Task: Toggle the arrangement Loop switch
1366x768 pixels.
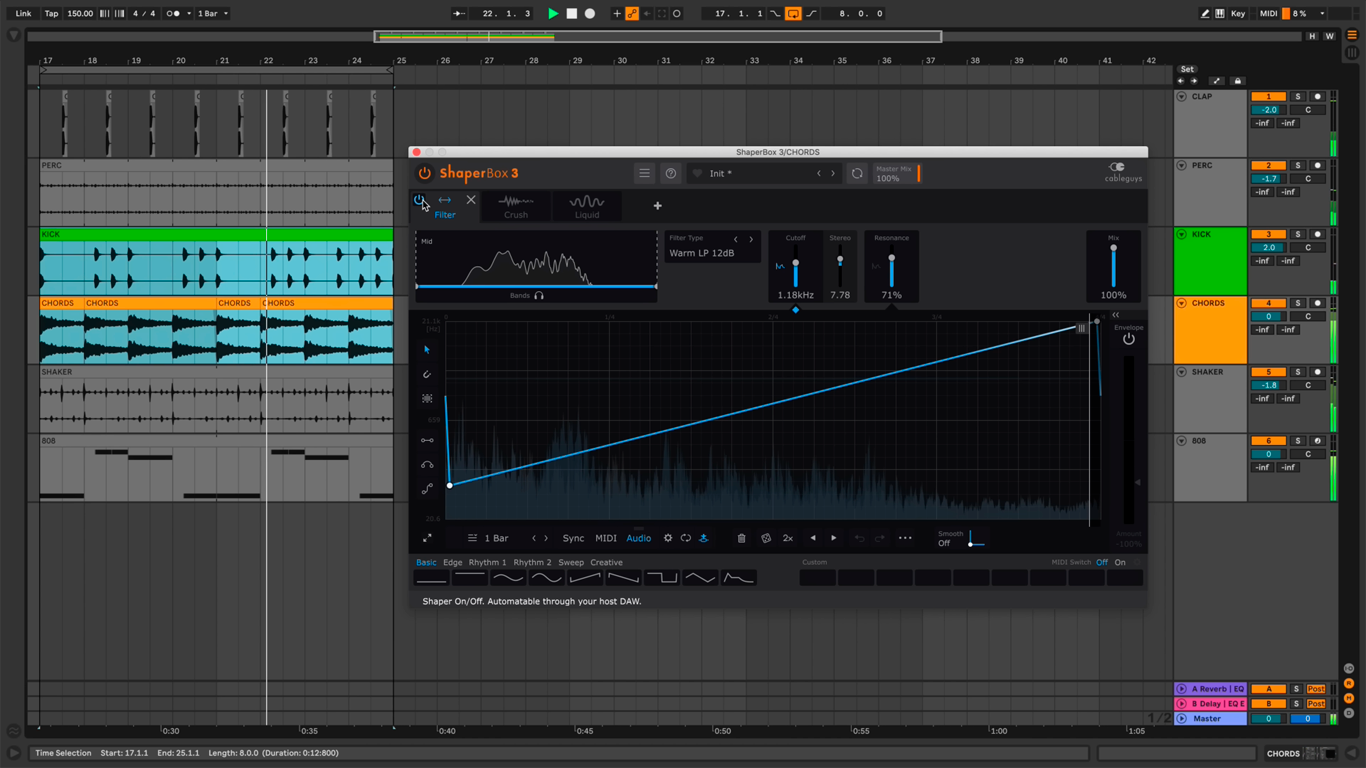Action: (793, 14)
